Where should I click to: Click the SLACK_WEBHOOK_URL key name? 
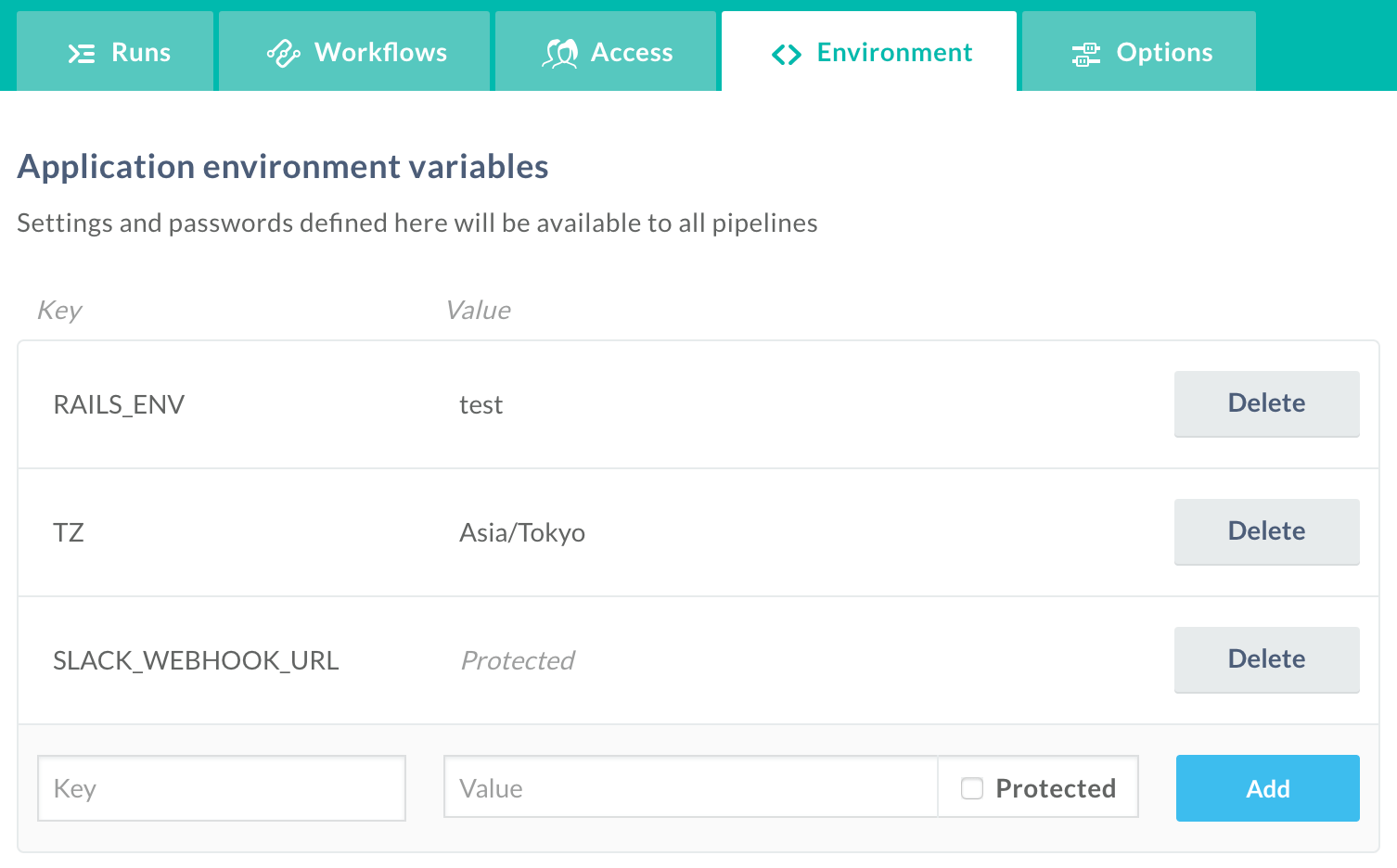pyautogui.click(x=196, y=661)
